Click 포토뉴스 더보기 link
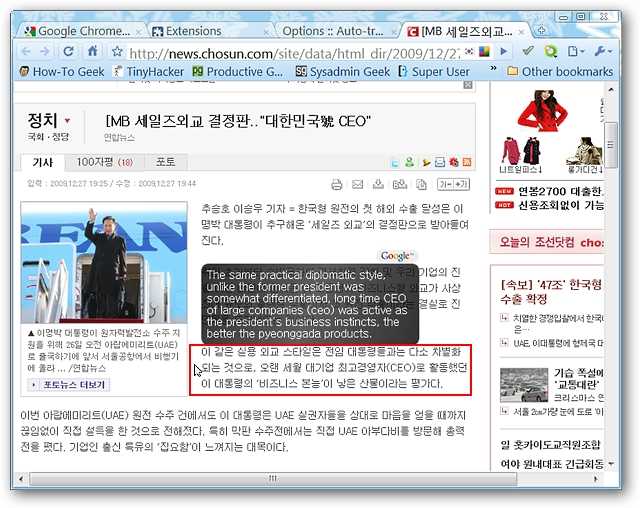The height and width of the screenshot is (508, 640). (x=69, y=384)
